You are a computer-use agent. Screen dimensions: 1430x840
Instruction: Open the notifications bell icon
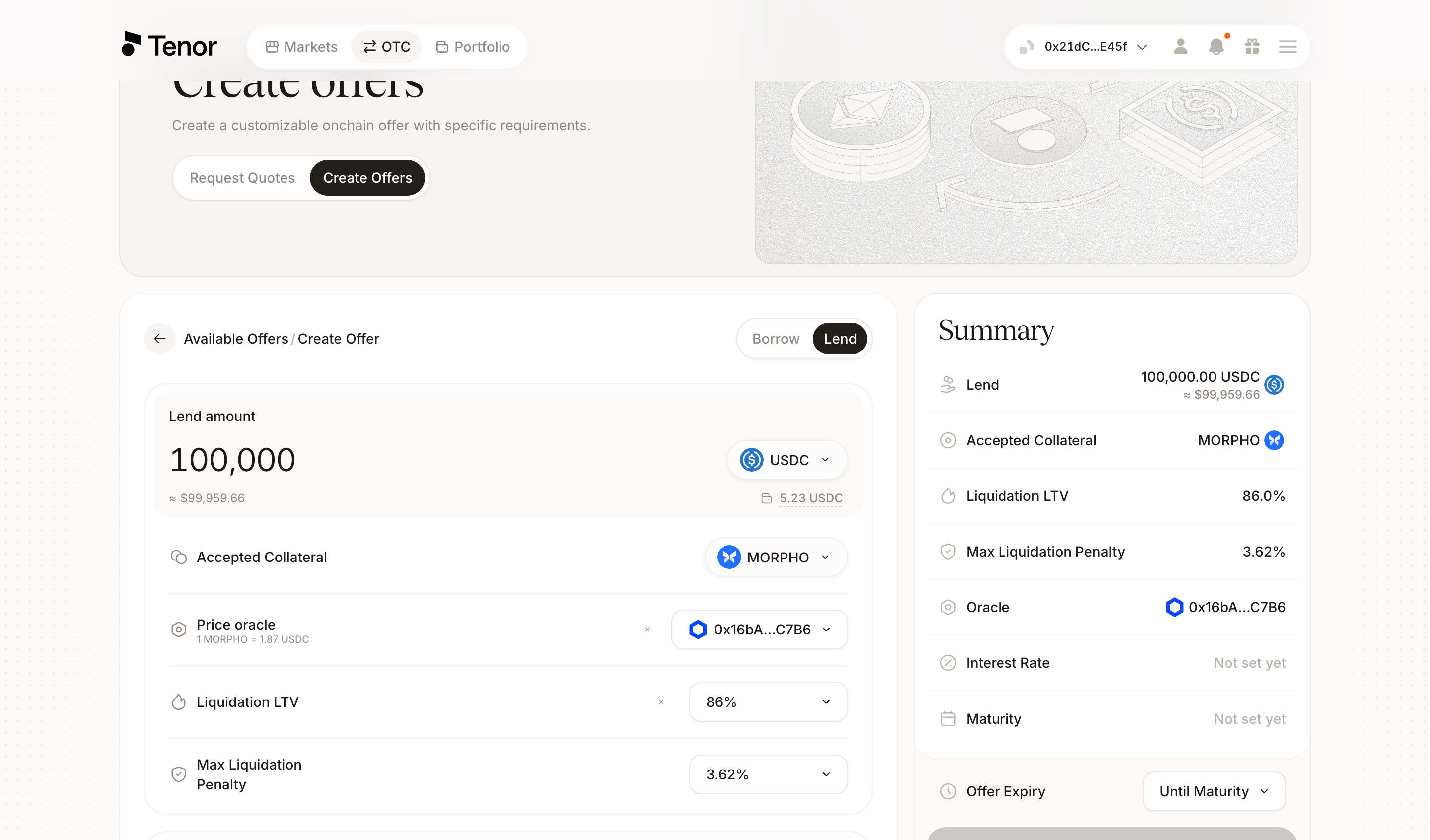tap(1216, 46)
